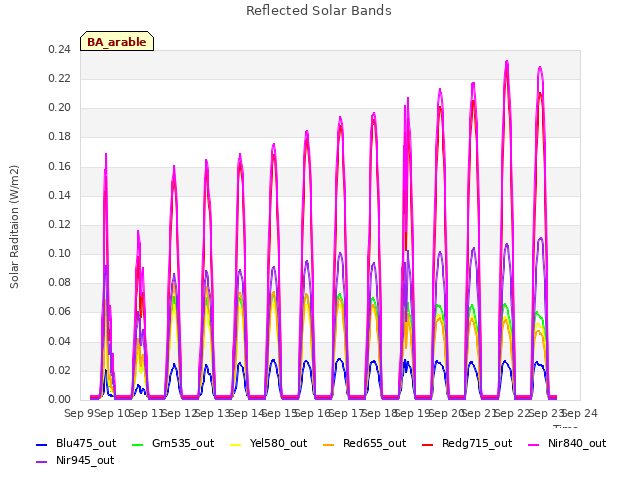This screenshot has height=480, width=640.
Task: Click the 0.18 y-axis tick label
Action: [59, 137]
